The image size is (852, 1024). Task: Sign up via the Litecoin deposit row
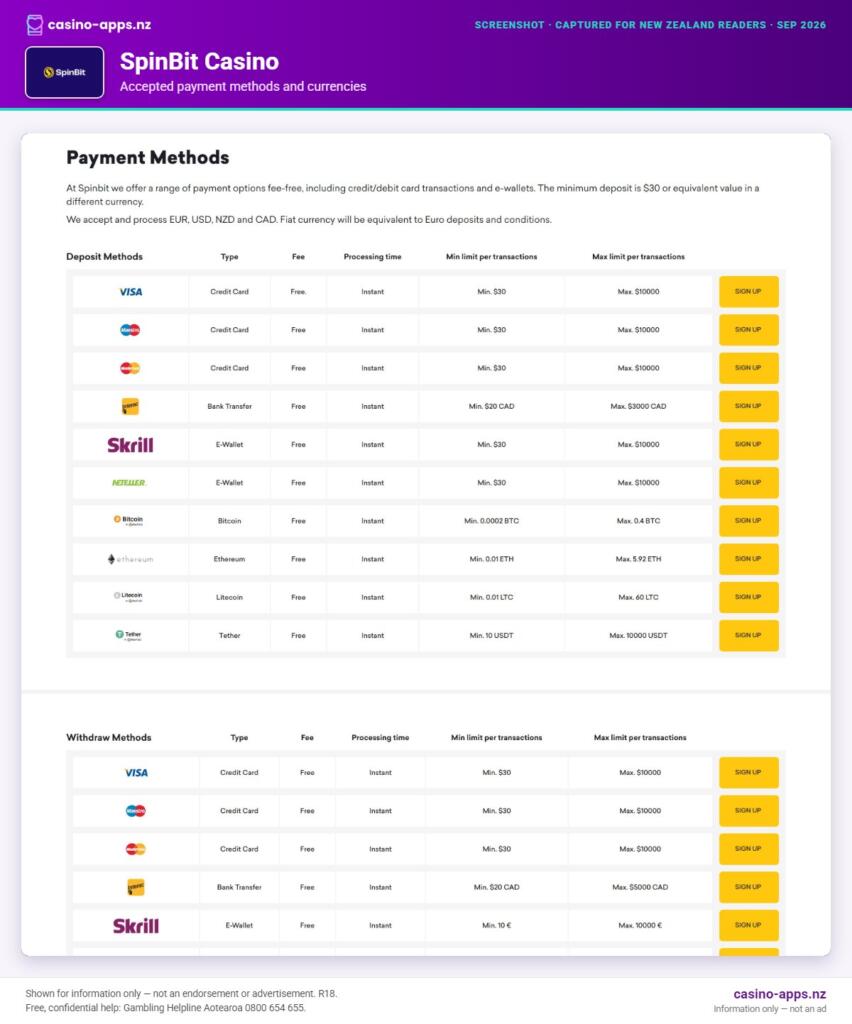point(749,597)
